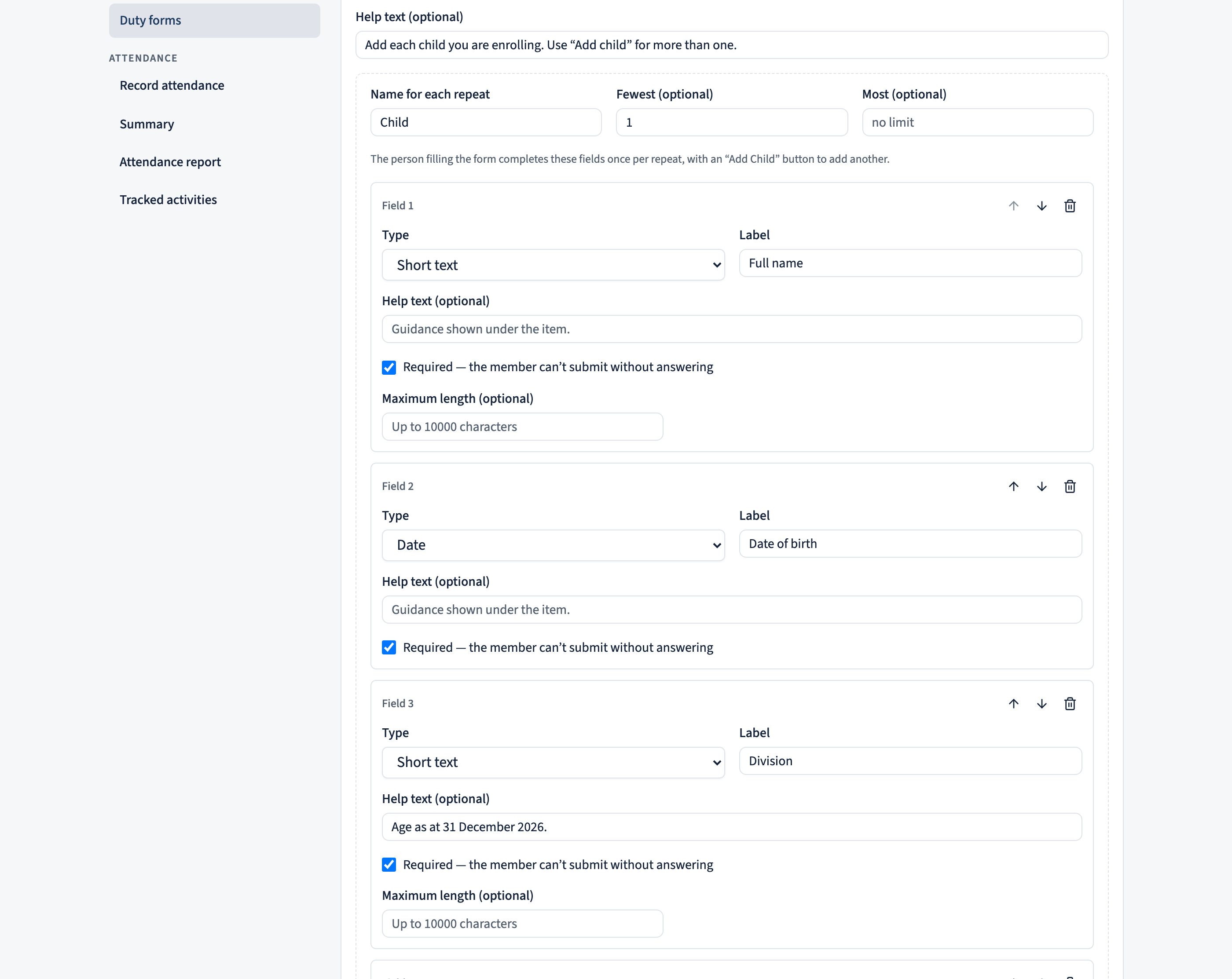Click the Field 2 Help text input

(x=731, y=610)
